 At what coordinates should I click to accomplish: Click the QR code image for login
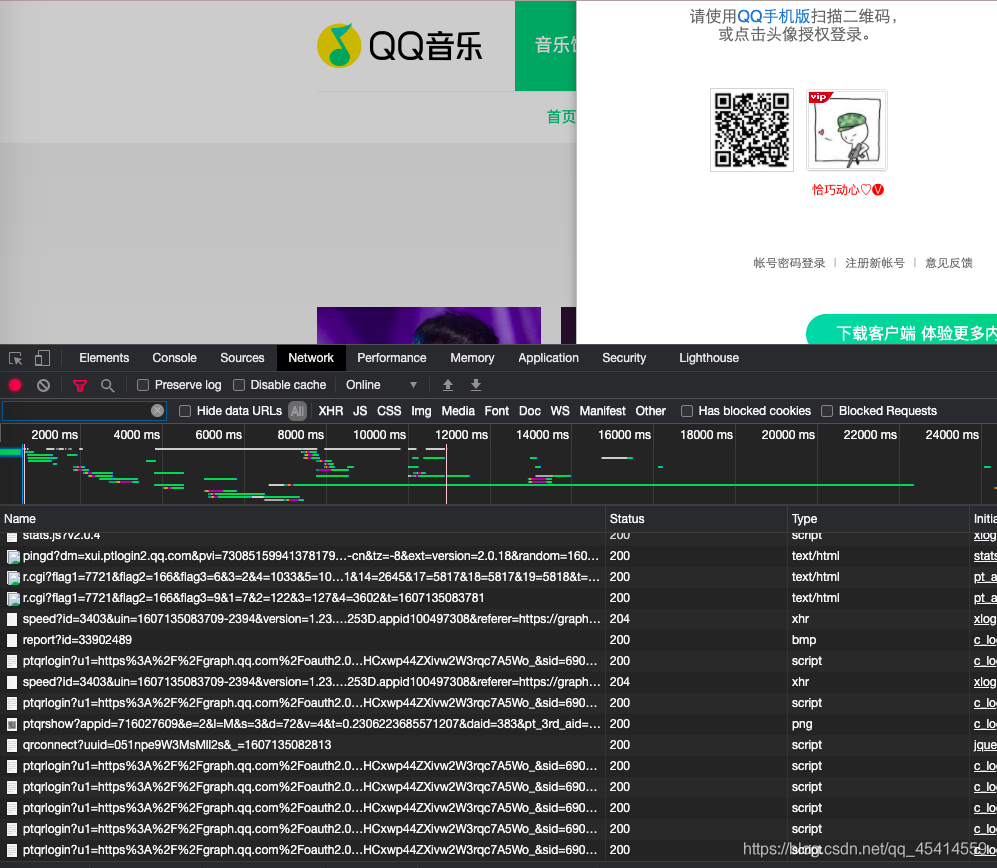(752, 130)
